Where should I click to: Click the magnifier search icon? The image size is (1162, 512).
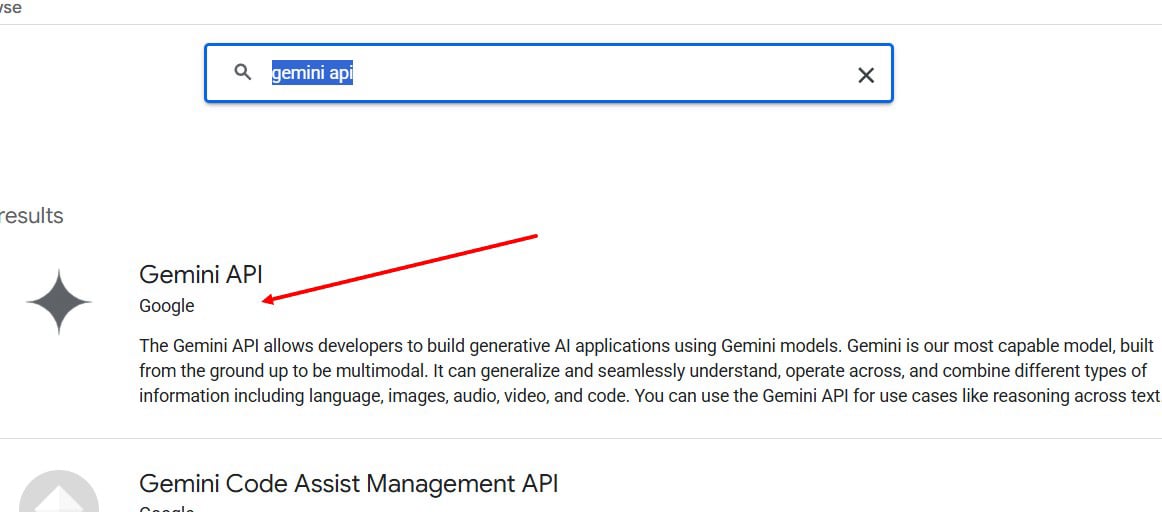pos(243,72)
